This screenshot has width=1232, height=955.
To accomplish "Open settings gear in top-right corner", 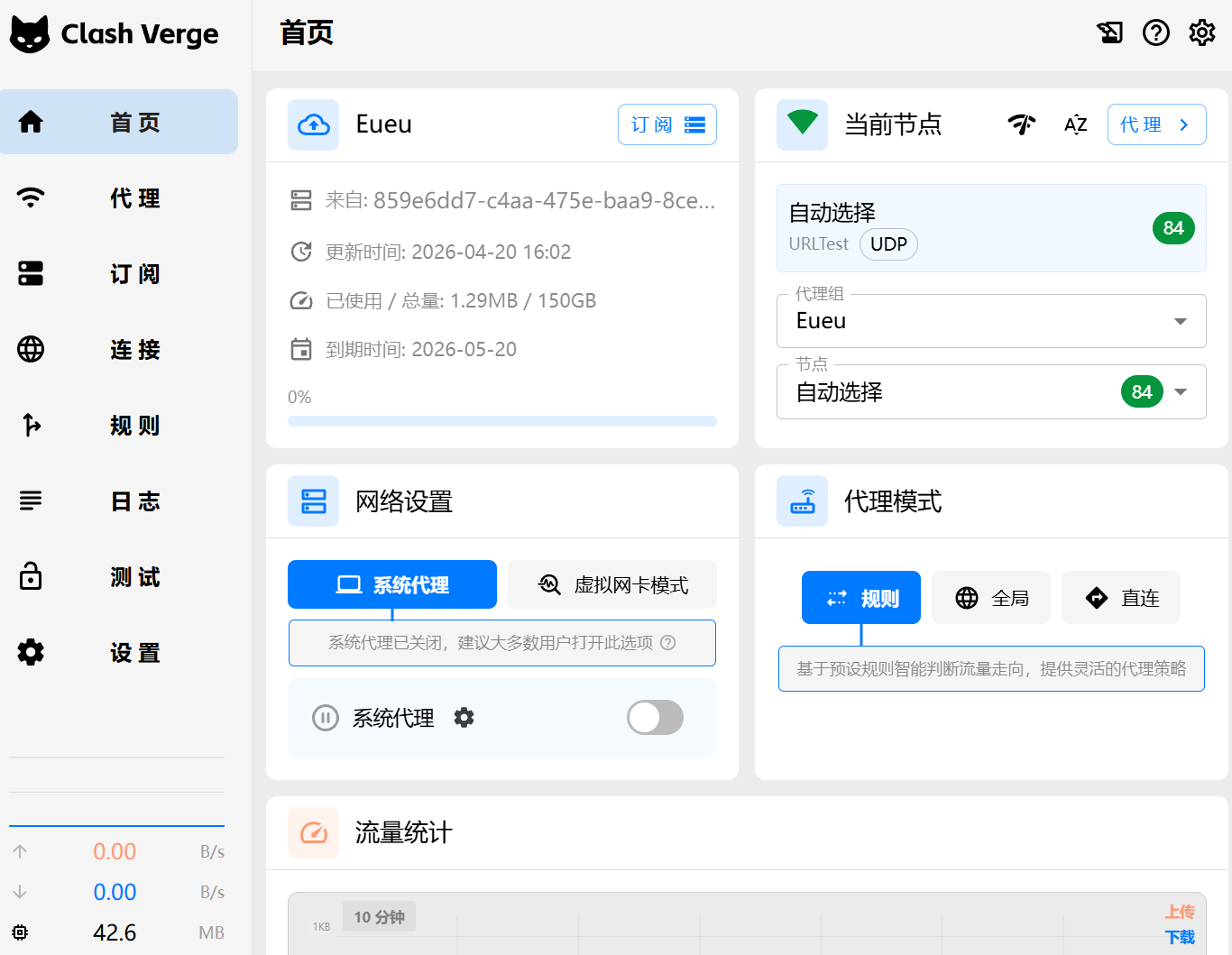I will coord(1201,33).
